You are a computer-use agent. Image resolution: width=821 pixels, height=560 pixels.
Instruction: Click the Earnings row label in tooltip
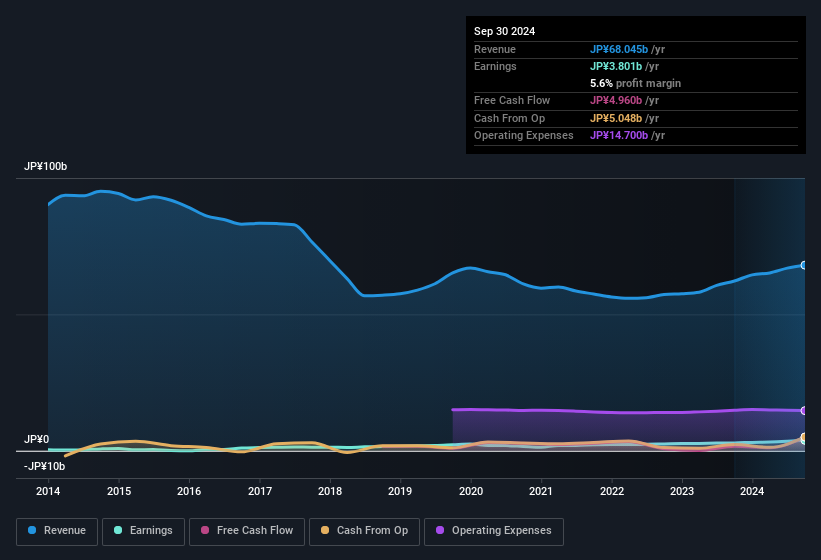click(495, 66)
